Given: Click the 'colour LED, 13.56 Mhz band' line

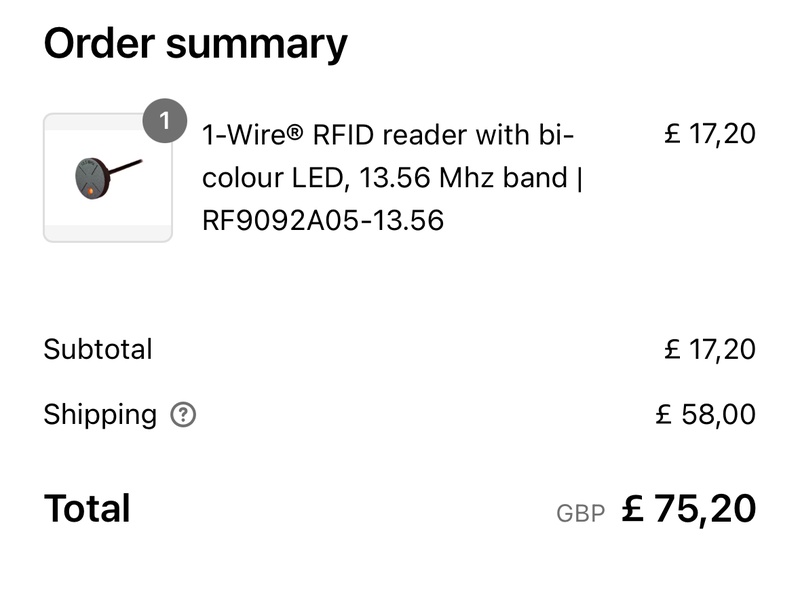Looking at the screenshot, I should tap(385, 178).
